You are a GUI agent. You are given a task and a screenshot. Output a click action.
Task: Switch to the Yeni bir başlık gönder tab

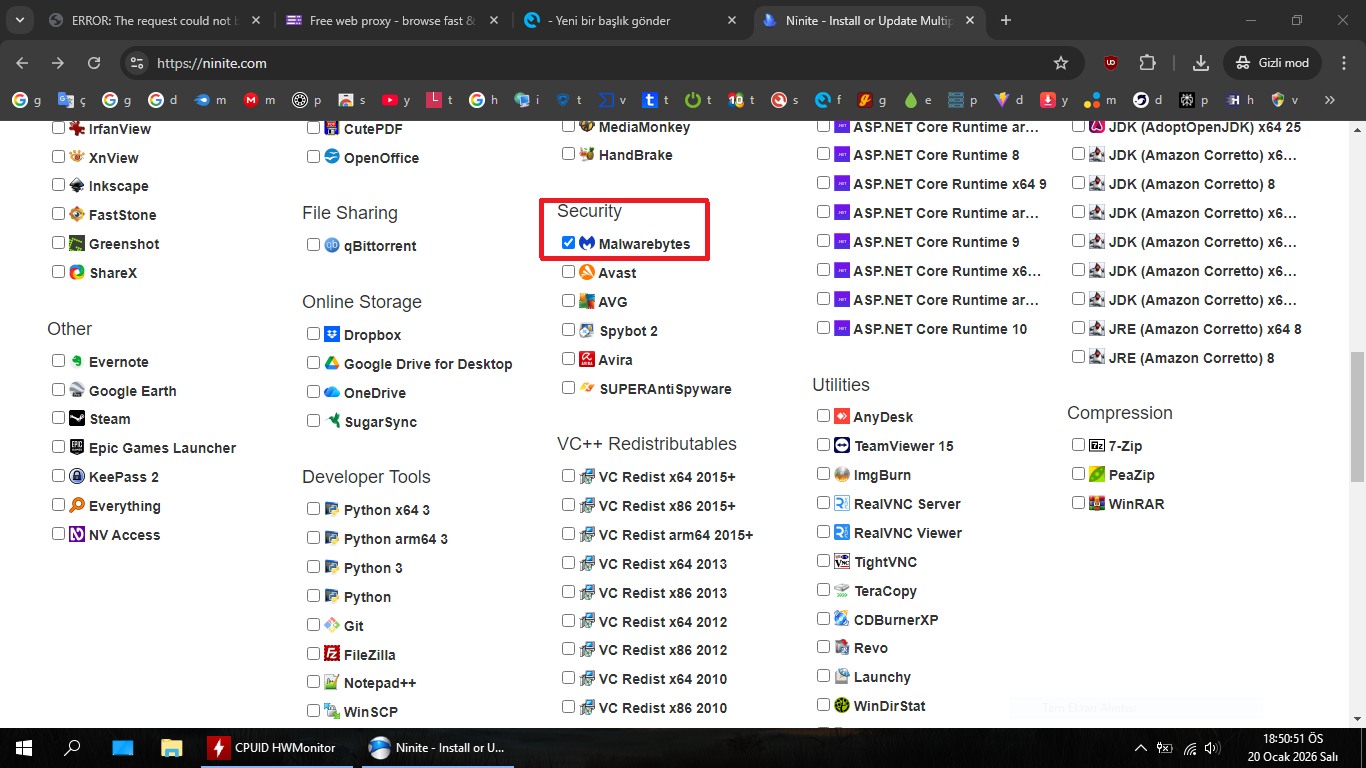tap(631, 21)
